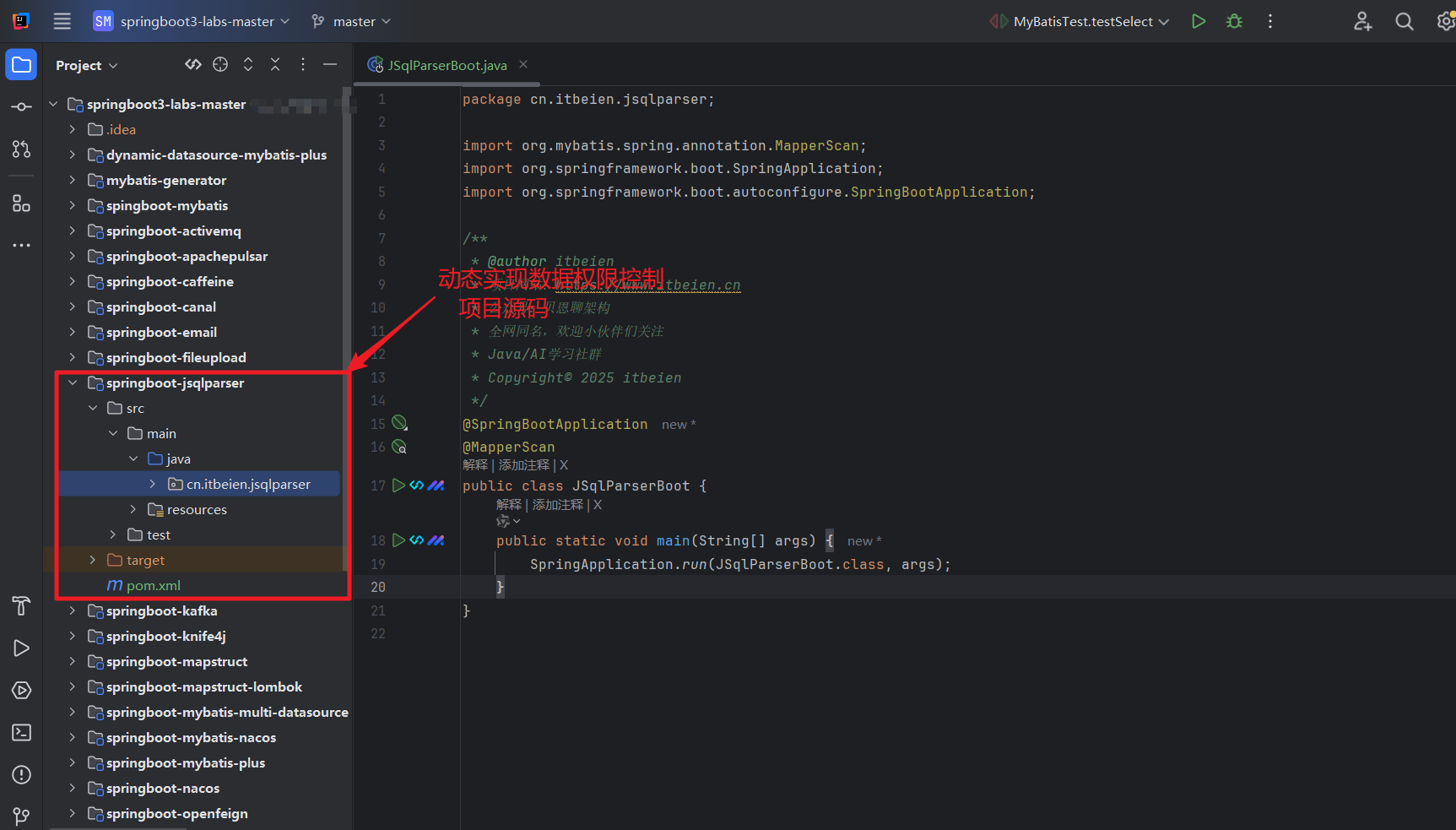Click SpringBootApplication annotation on line 15
This screenshot has width=1456, height=830.
tap(555, 424)
